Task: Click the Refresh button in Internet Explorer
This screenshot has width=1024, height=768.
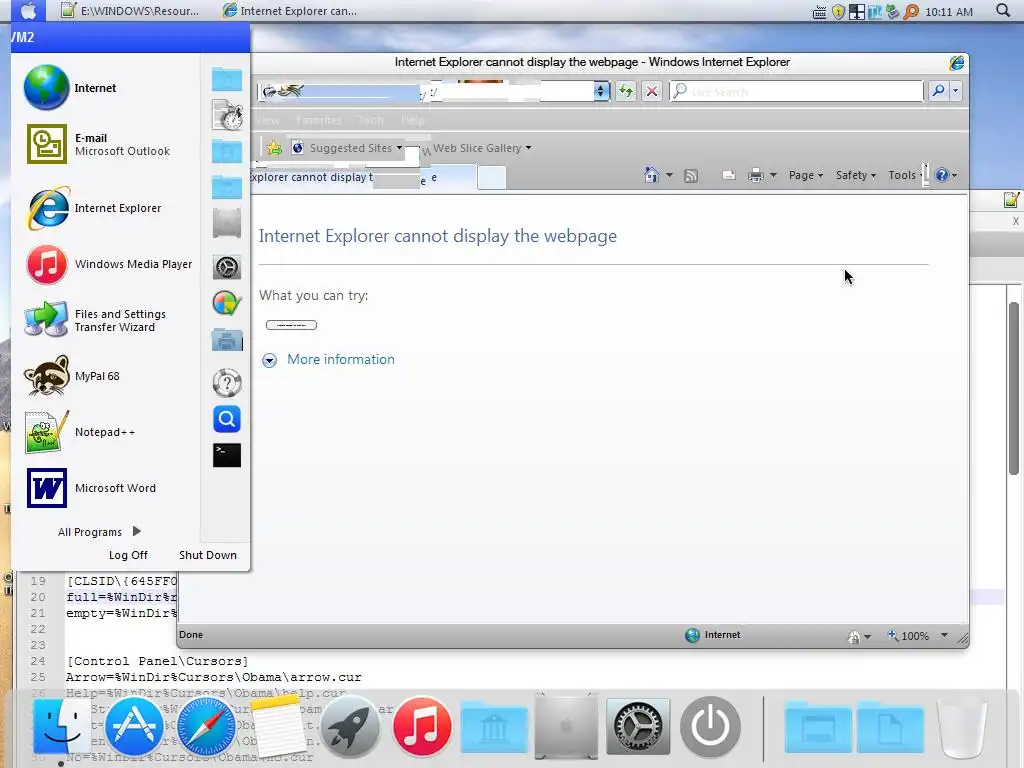Action: pyautogui.click(x=626, y=91)
